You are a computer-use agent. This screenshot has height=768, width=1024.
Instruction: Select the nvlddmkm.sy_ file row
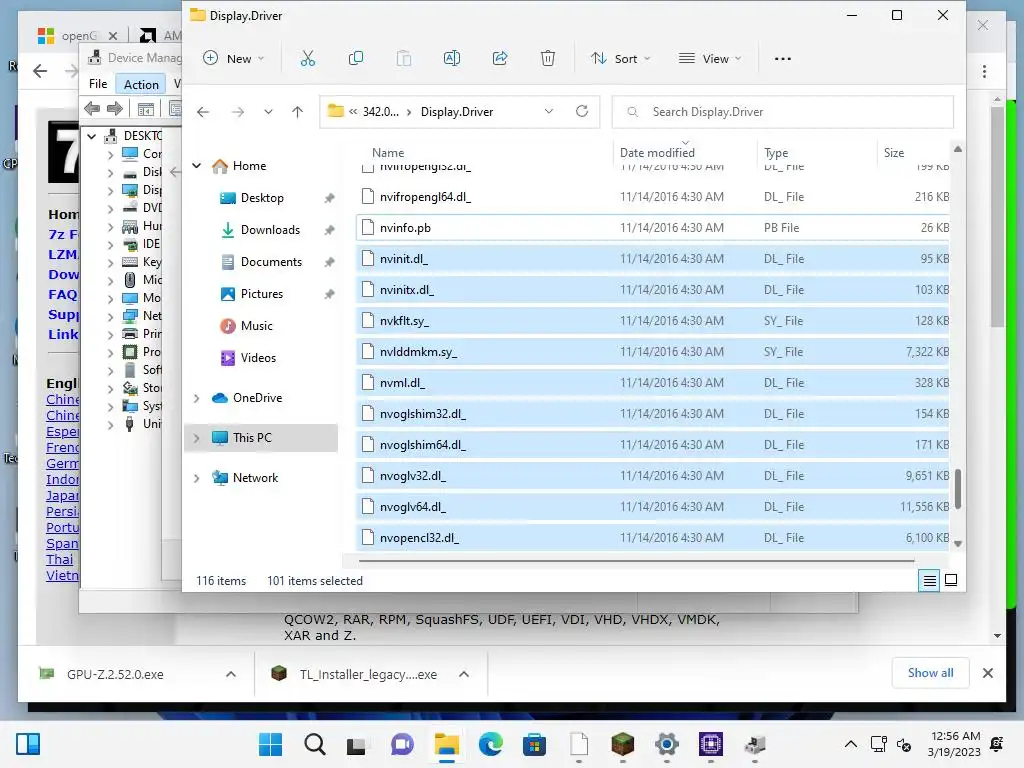tap(652, 352)
